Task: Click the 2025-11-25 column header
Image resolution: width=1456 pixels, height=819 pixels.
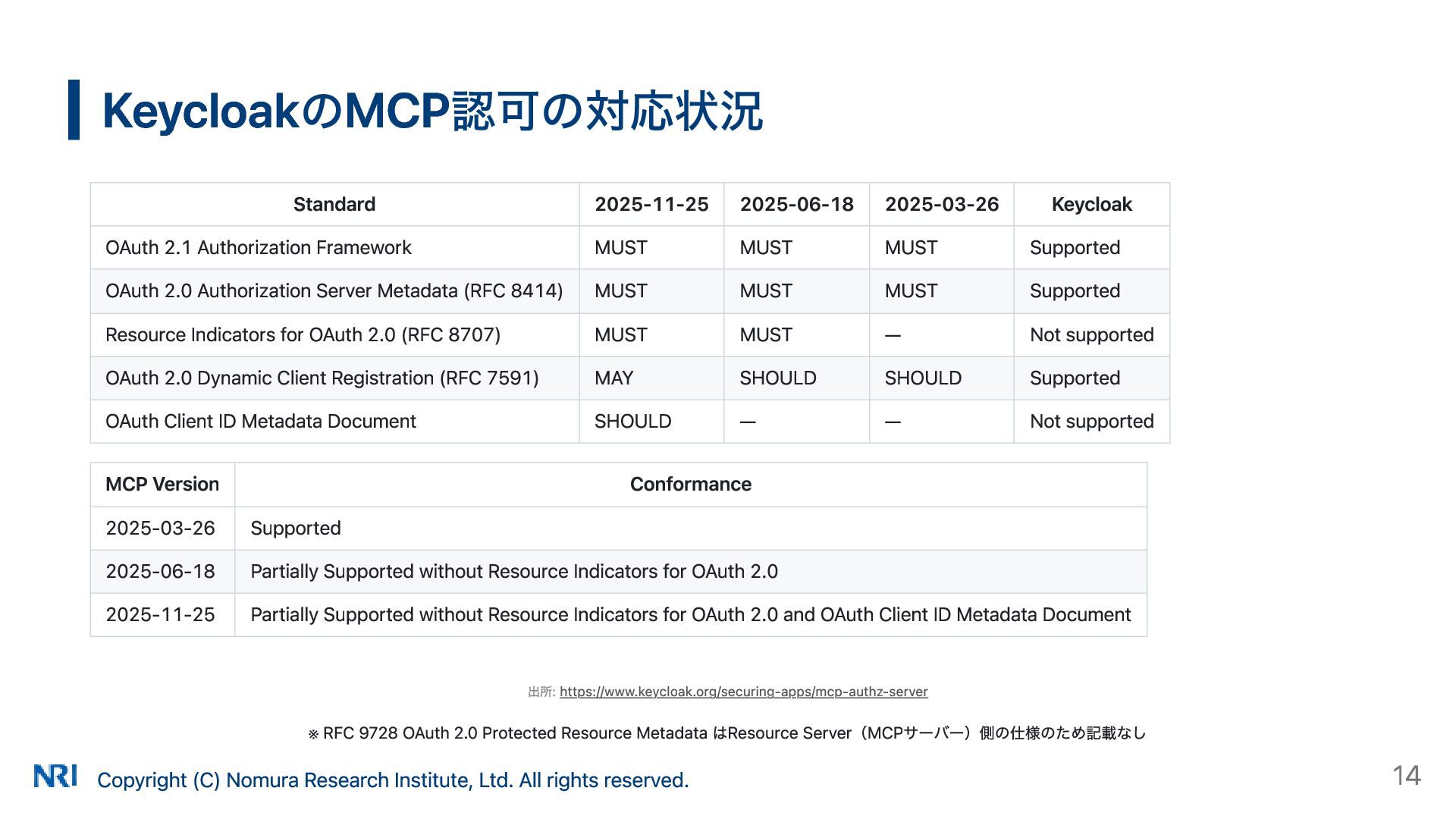Action: 651,205
